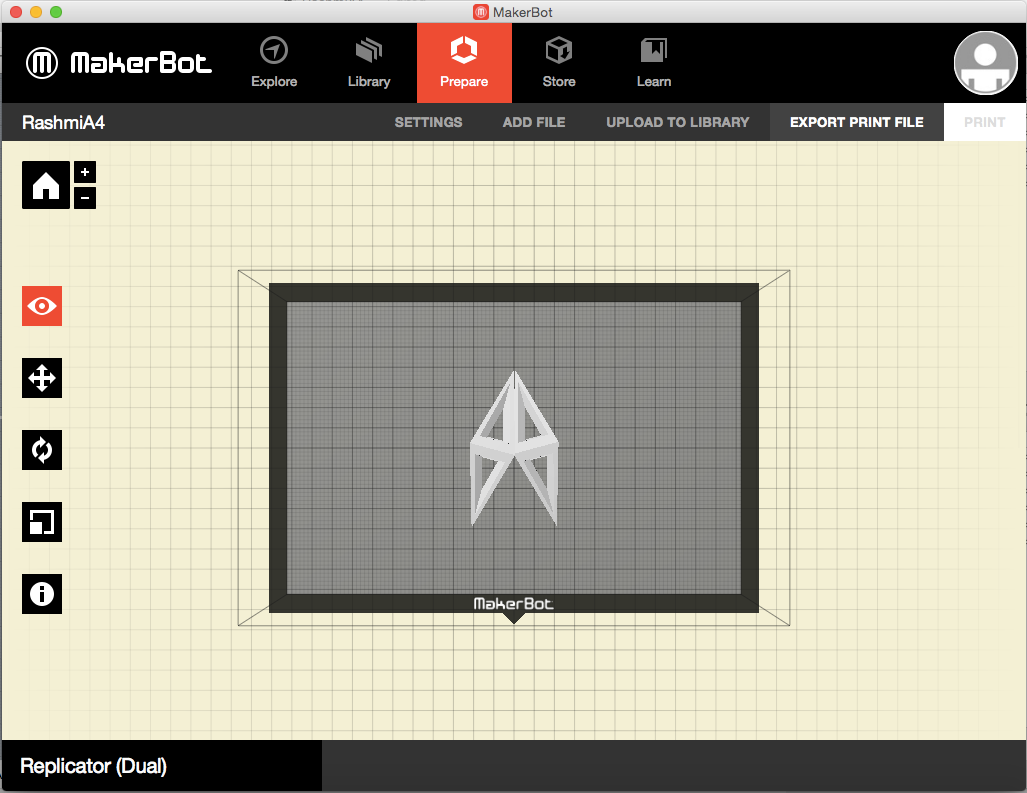Open the model info icon
The height and width of the screenshot is (793, 1027).
(42, 594)
